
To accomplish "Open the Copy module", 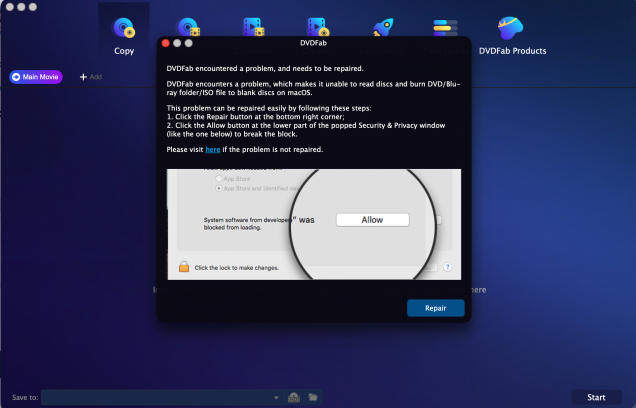I will (x=124, y=36).
